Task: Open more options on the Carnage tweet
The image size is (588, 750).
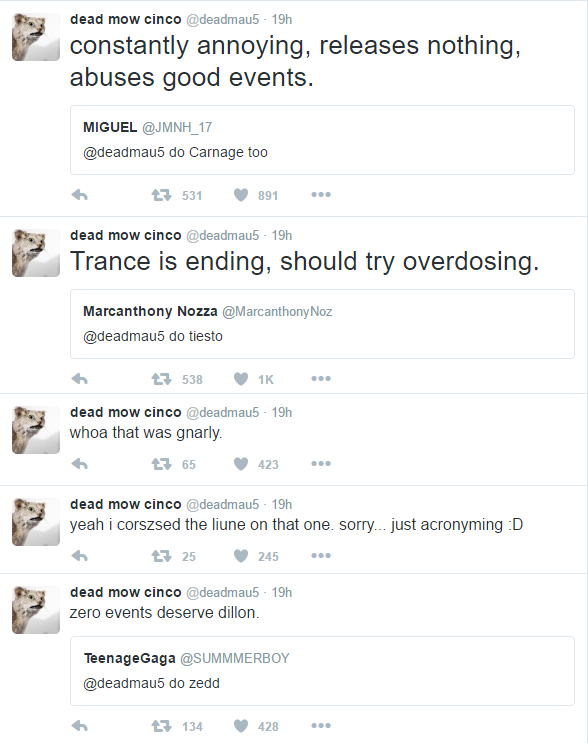Action: [x=321, y=195]
